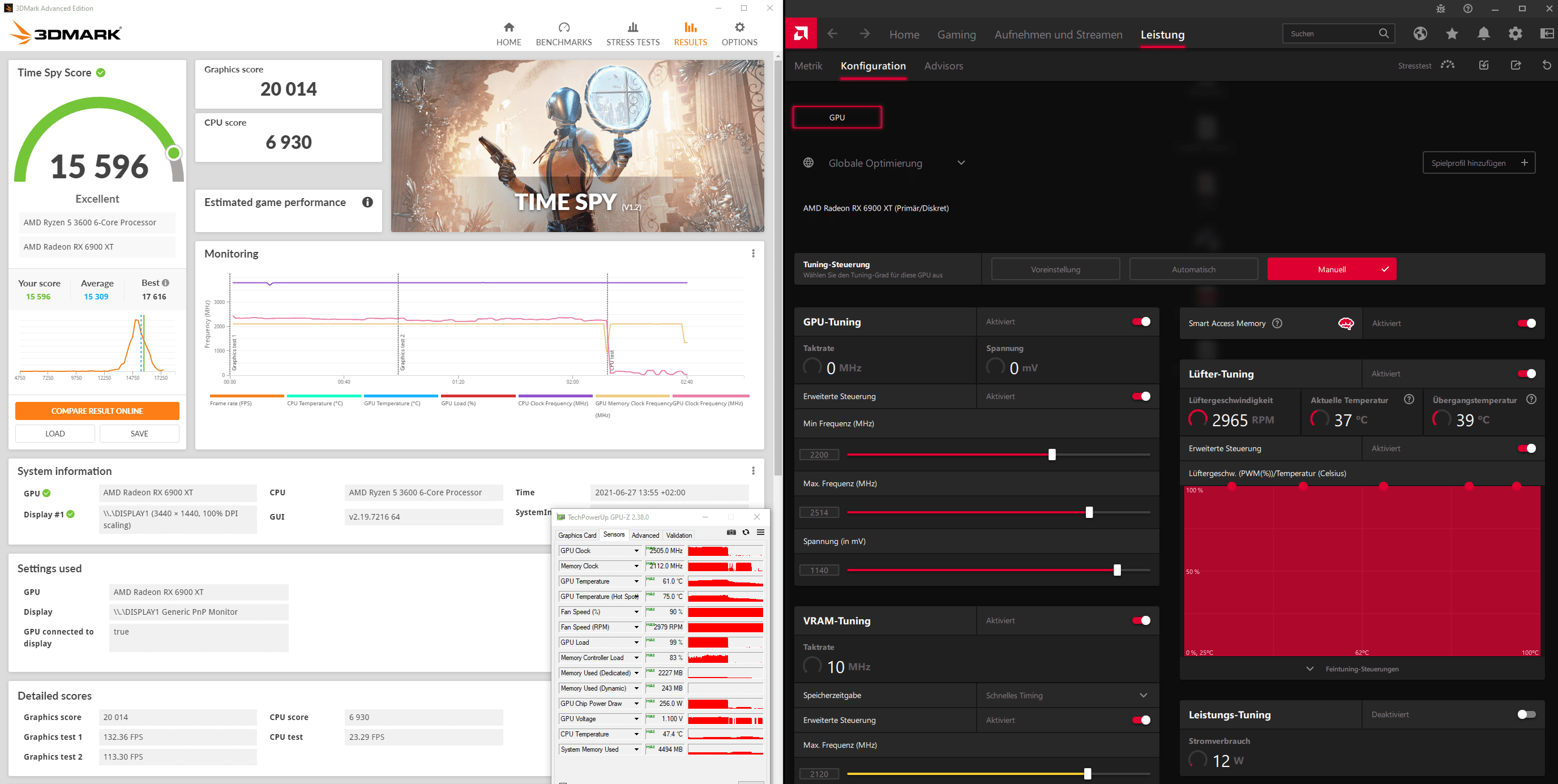This screenshot has width=1558, height=784.
Task: Open favorites star icon in Radeon Software
Action: click(1452, 33)
